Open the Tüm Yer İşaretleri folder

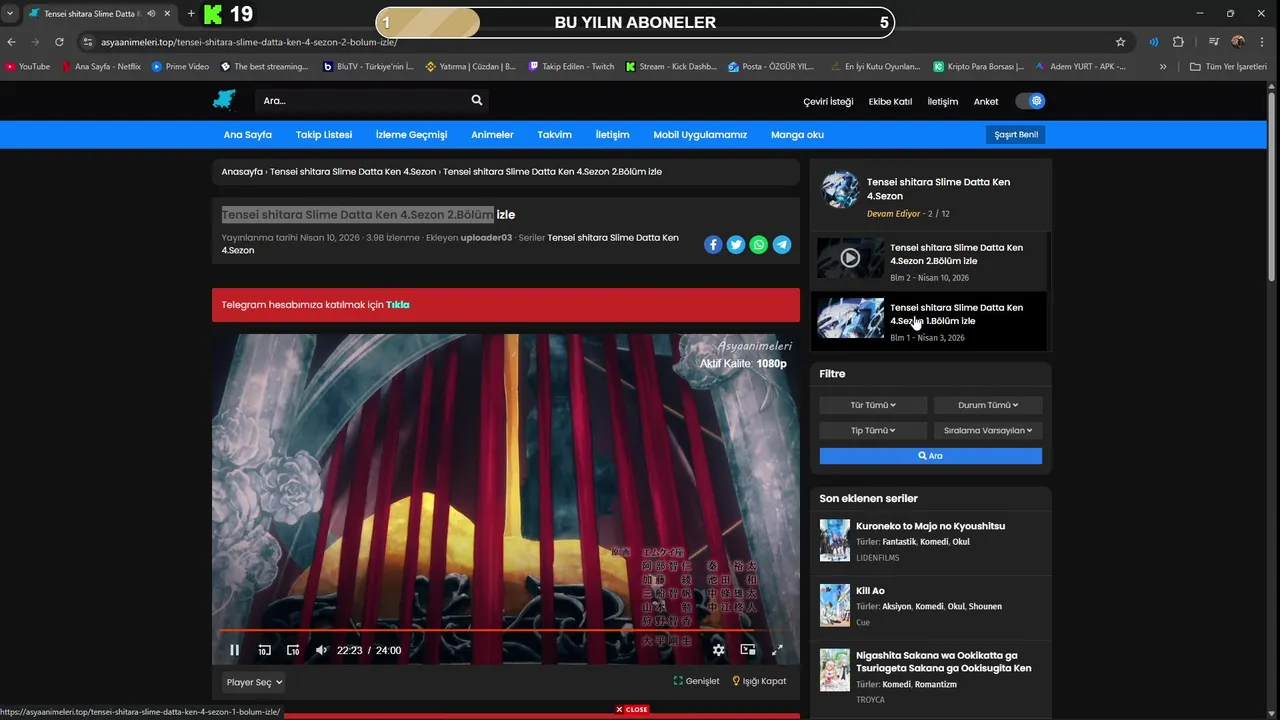(1228, 67)
